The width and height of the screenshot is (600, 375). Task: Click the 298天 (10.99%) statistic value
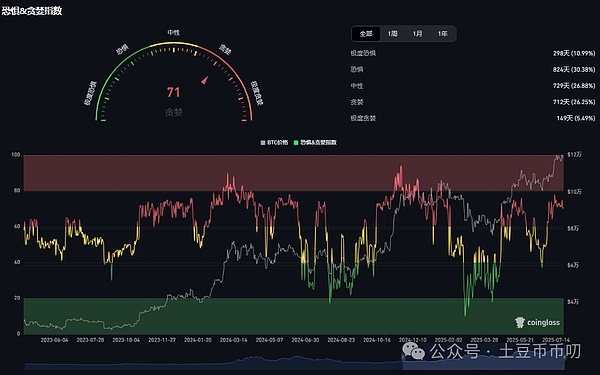[x=574, y=53]
